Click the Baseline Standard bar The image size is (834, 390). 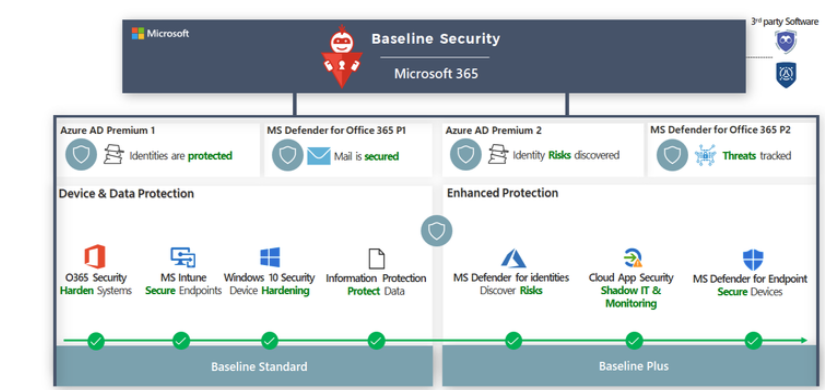pos(244,366)
